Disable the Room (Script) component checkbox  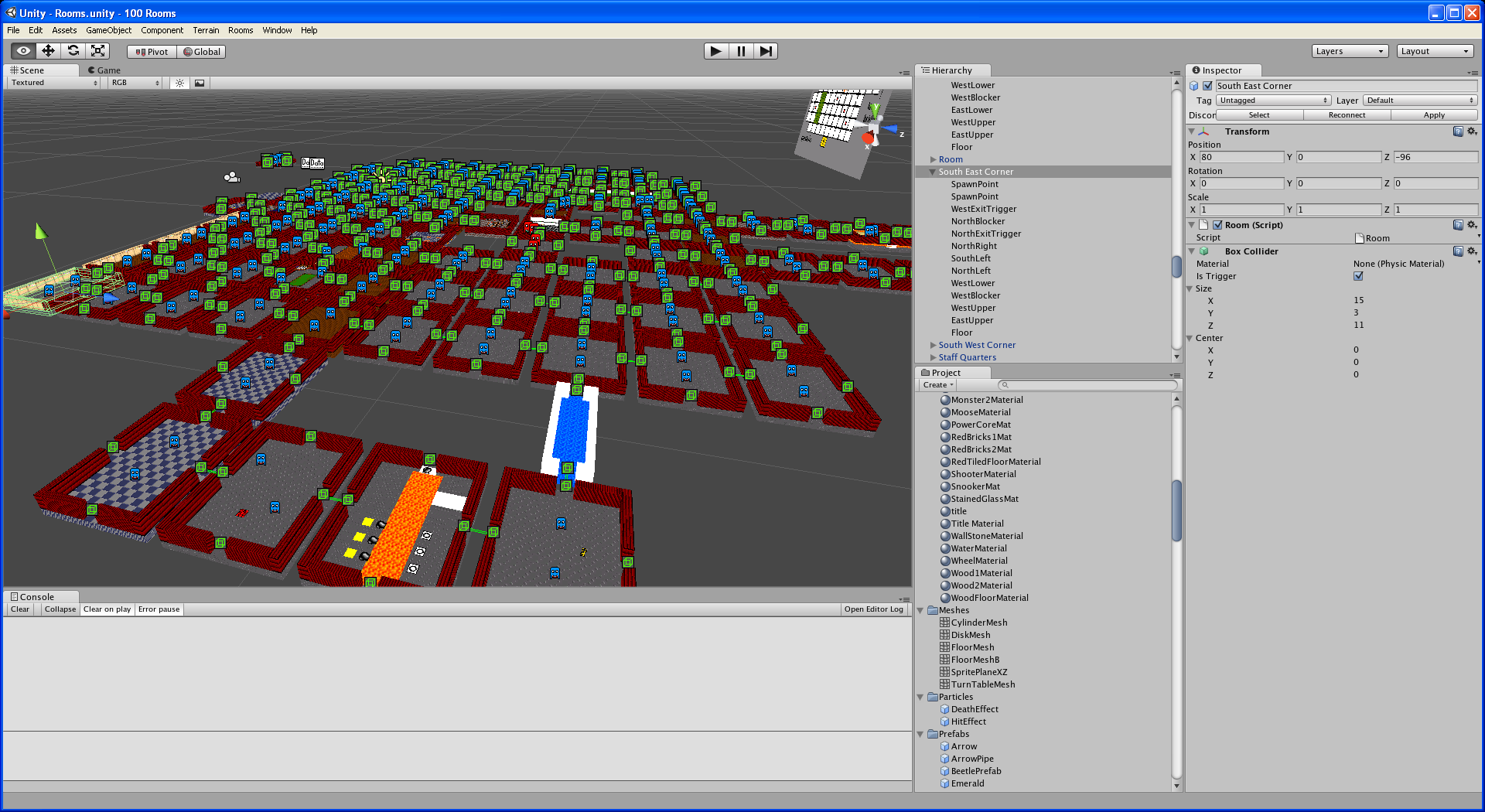click(x=1217, y=225)
